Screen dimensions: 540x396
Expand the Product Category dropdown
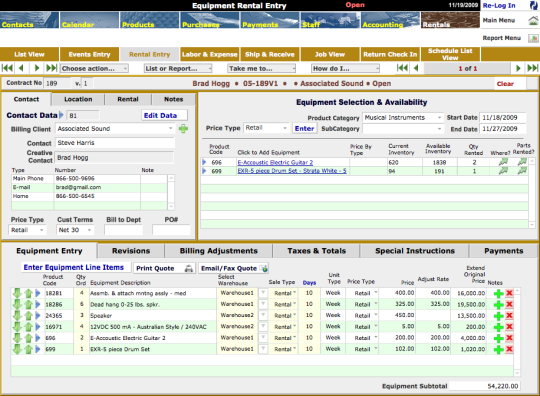coord(403,118)
